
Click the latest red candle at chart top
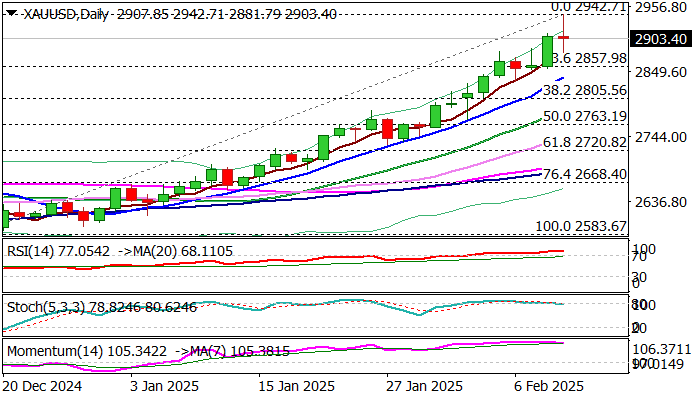point(562,37)
